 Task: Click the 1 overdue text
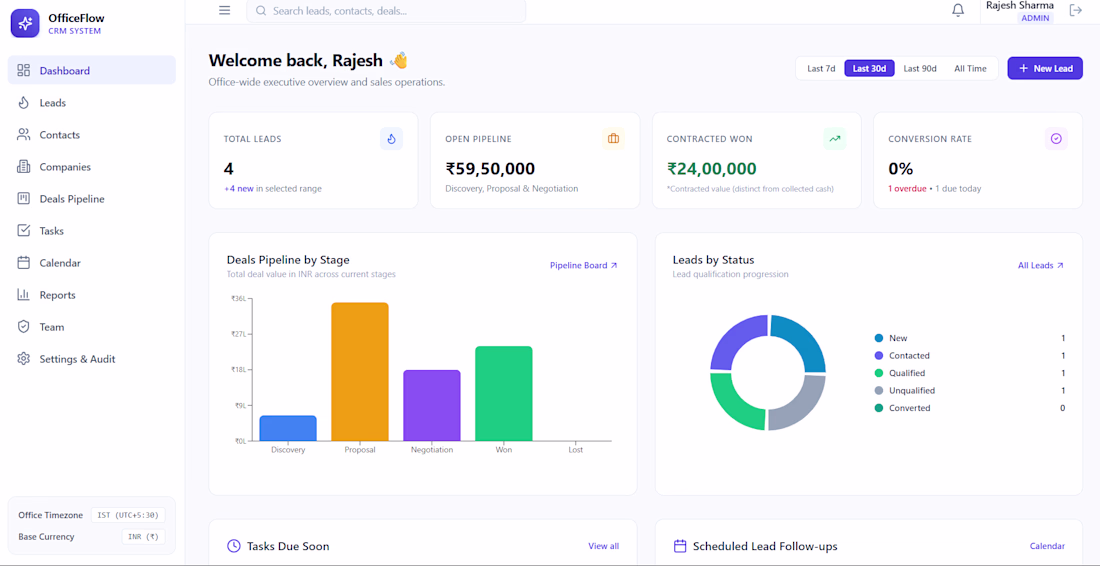click(x=907, y=189)
